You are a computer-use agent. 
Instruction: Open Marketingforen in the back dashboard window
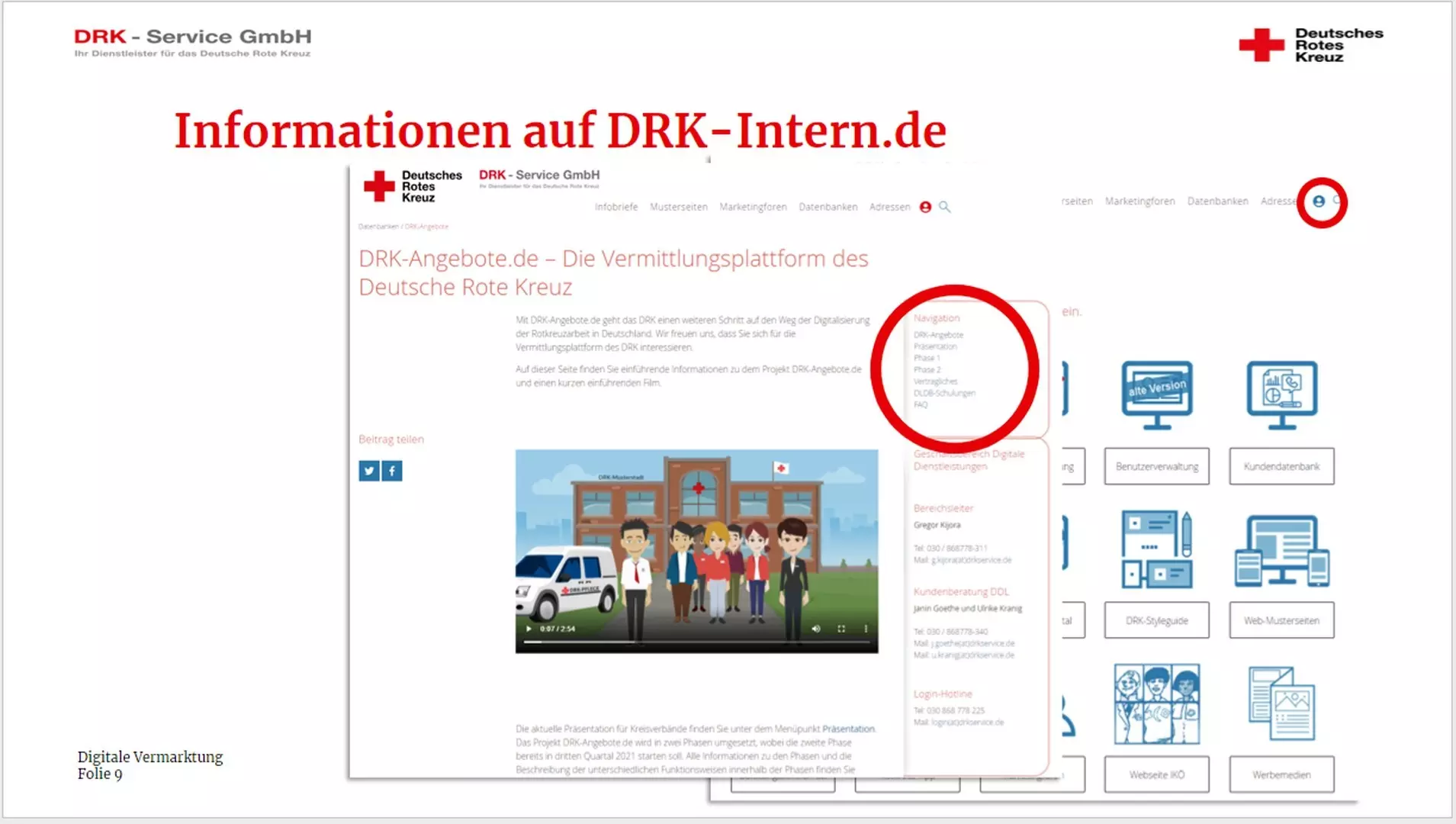(x=1139, y=201)
